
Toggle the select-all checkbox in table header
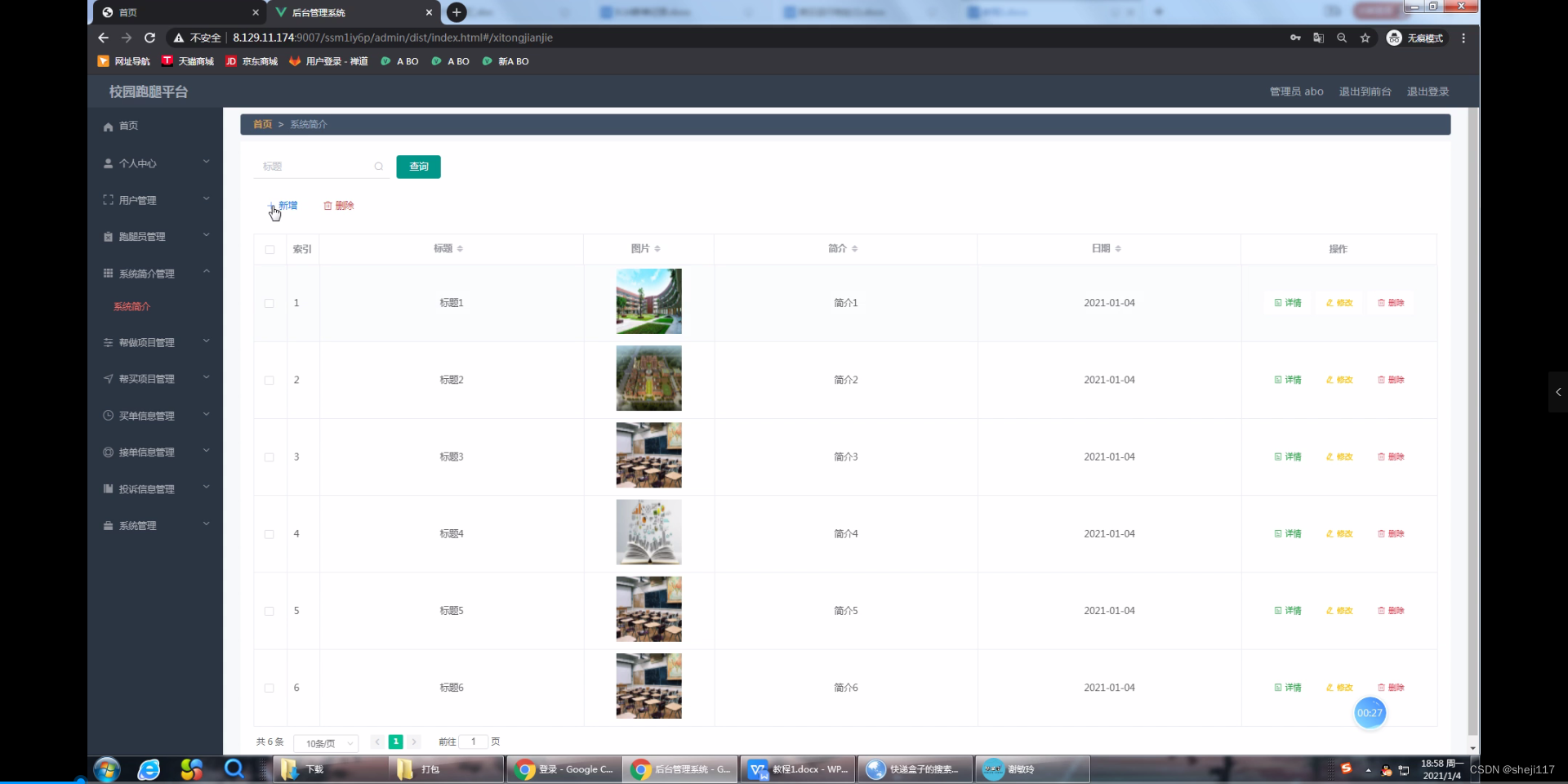click(x=269, y=249)
